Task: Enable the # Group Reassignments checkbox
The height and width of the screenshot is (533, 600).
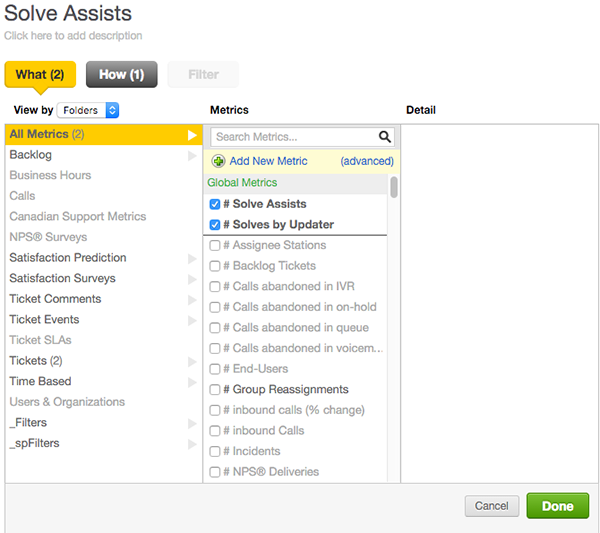Action: [x=215, y=390]
